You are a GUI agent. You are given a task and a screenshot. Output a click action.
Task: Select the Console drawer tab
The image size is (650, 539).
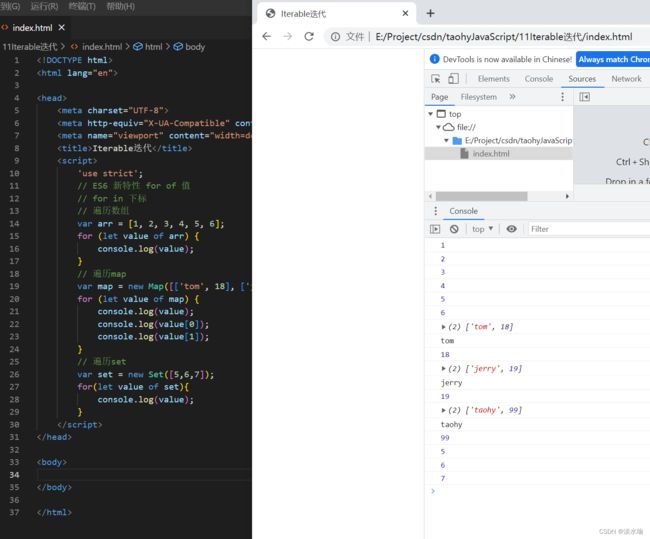[x=463, y=211]
